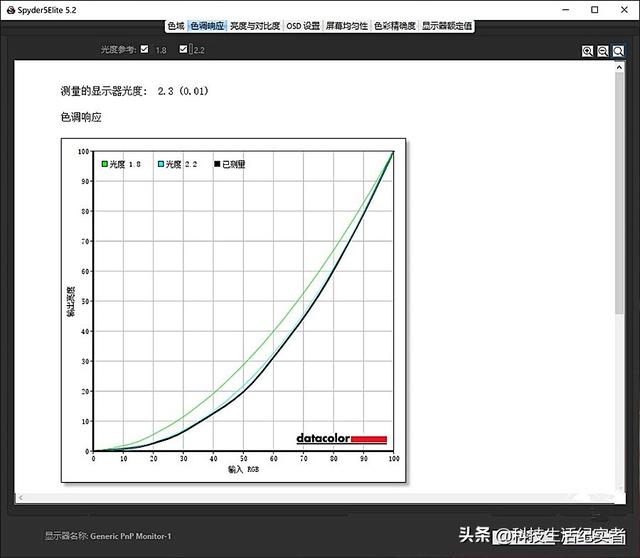Click the zoom in magnifier icon
This screenshot has height=558, width=640.
click(587, 51)
